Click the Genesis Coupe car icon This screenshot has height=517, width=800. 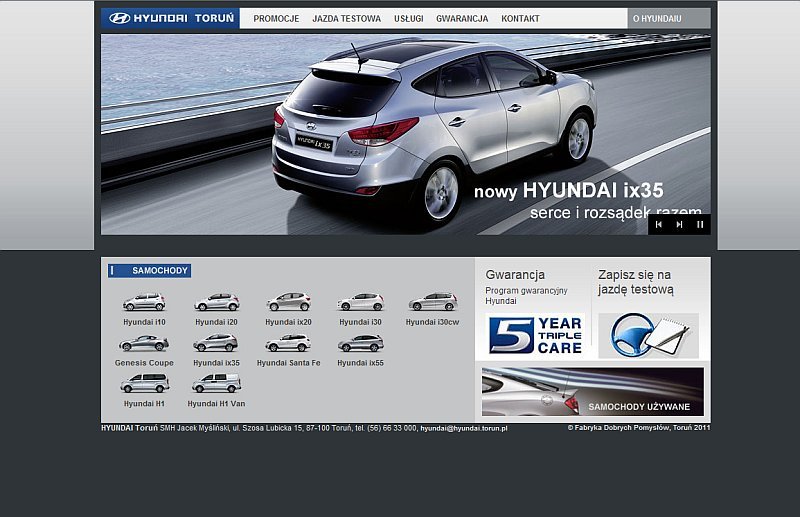[x=144, y=343]
